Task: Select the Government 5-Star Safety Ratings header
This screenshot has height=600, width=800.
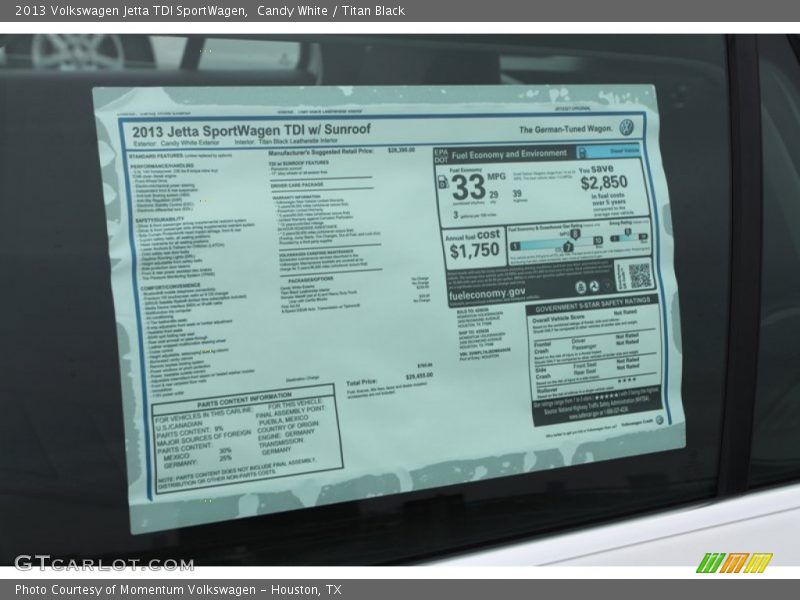Action: (592, 300)
